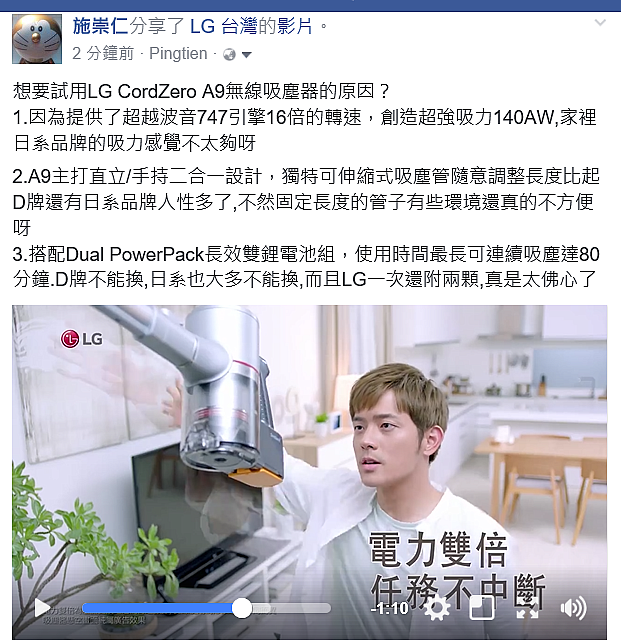Open 施崇仁 profile name link

[101, 27]
